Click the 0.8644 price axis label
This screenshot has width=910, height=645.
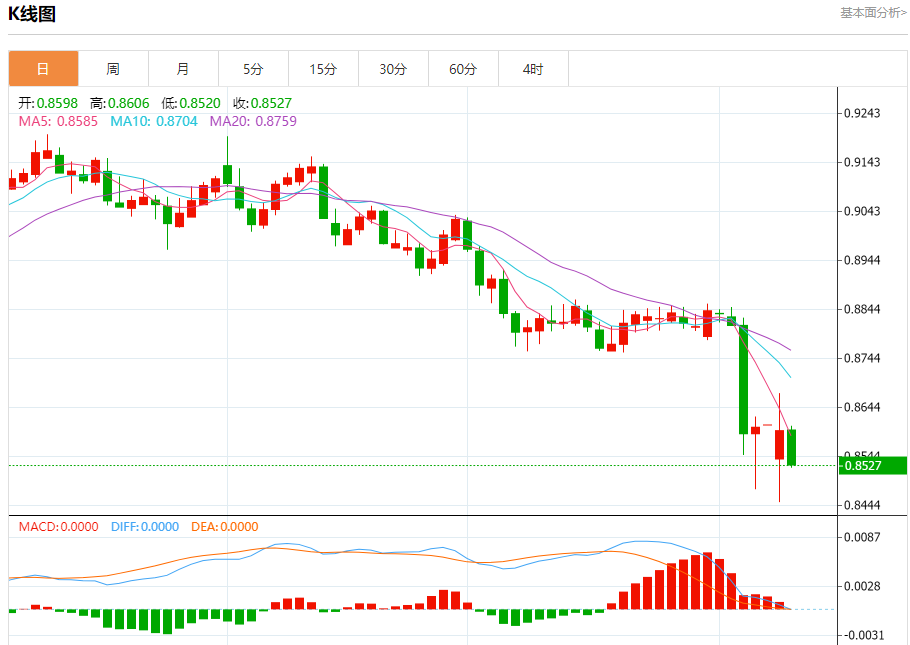(862, 408)
